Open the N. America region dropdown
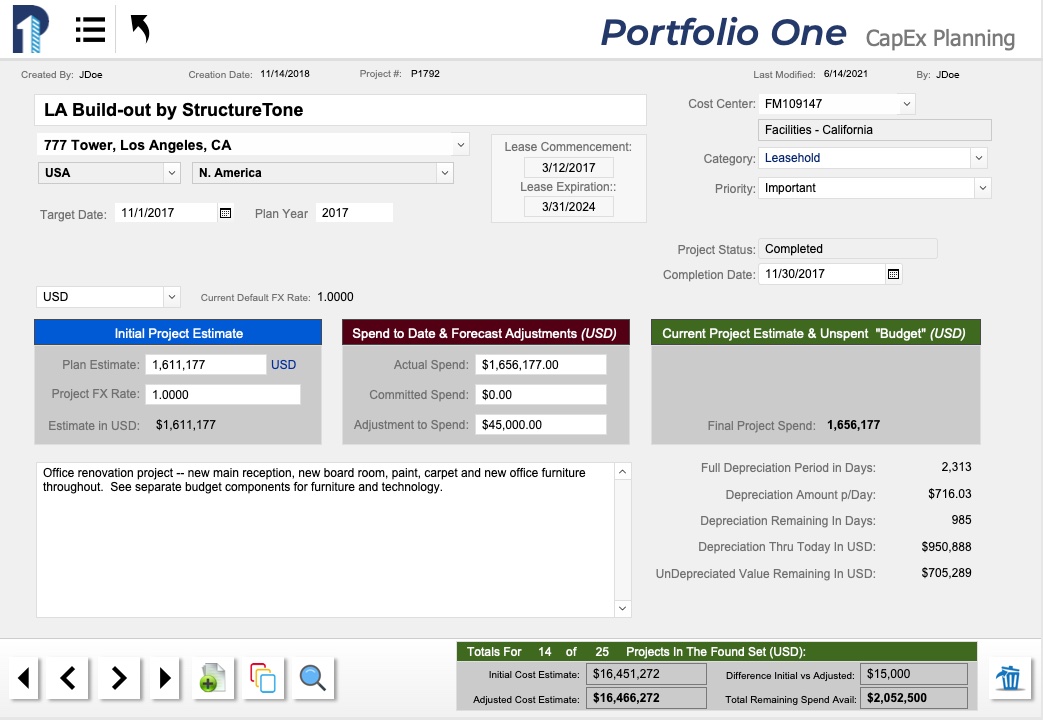Viewport: 1043px width, 720px height. (445, 173)
